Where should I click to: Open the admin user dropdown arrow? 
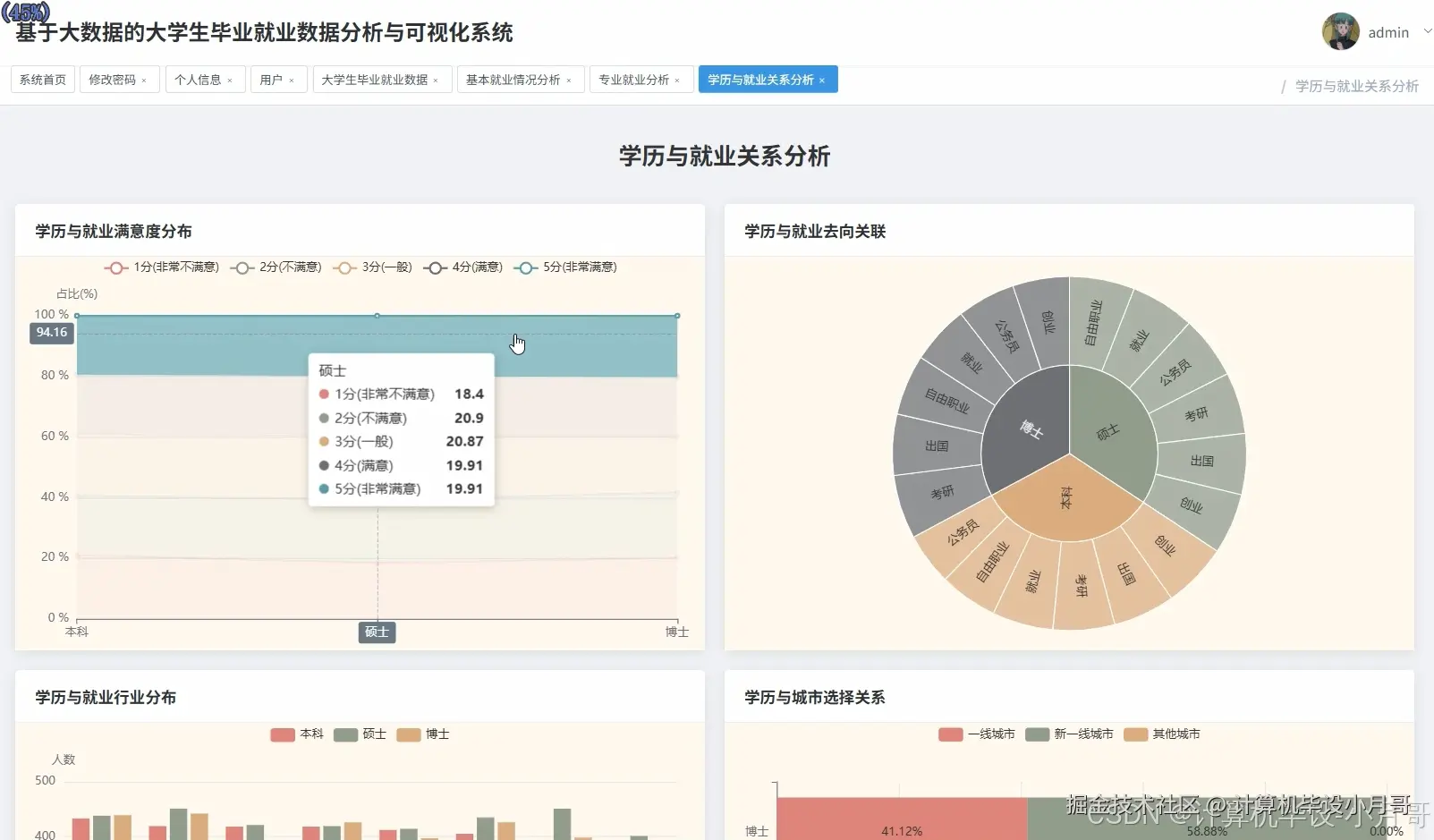pyautogui.click(x=1427, y=31)
